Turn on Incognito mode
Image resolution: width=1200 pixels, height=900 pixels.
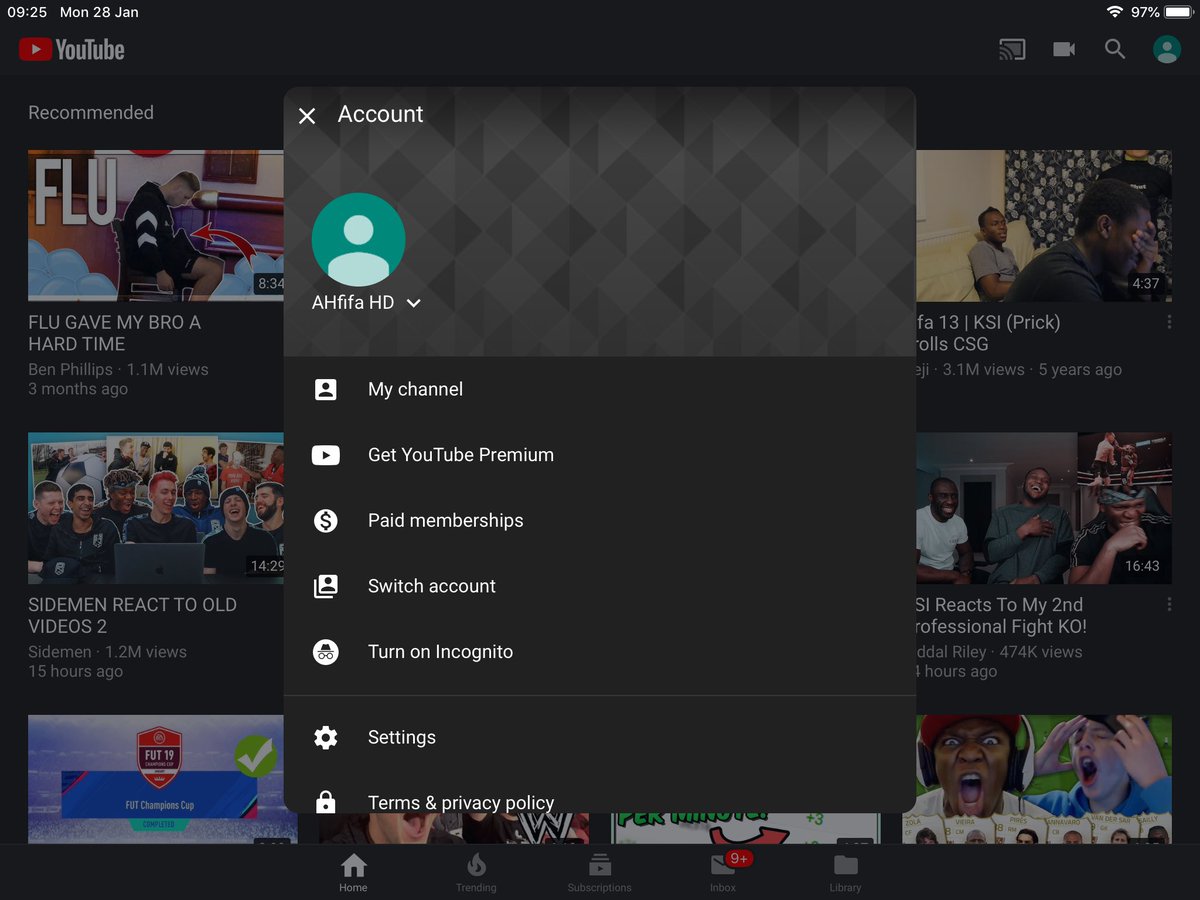coord(600,652)
